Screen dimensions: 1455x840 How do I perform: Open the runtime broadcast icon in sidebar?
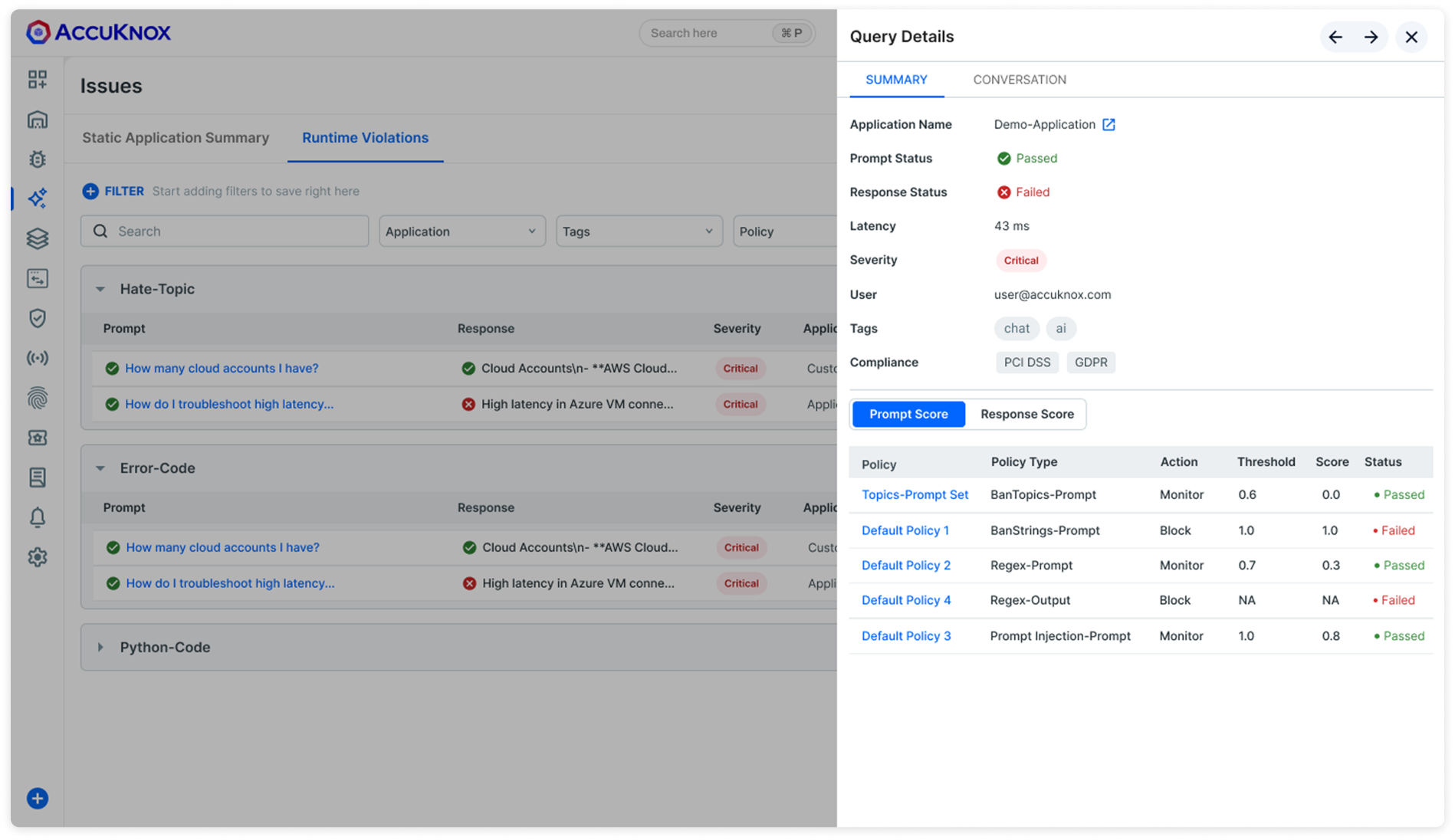[x=37, y=358]
